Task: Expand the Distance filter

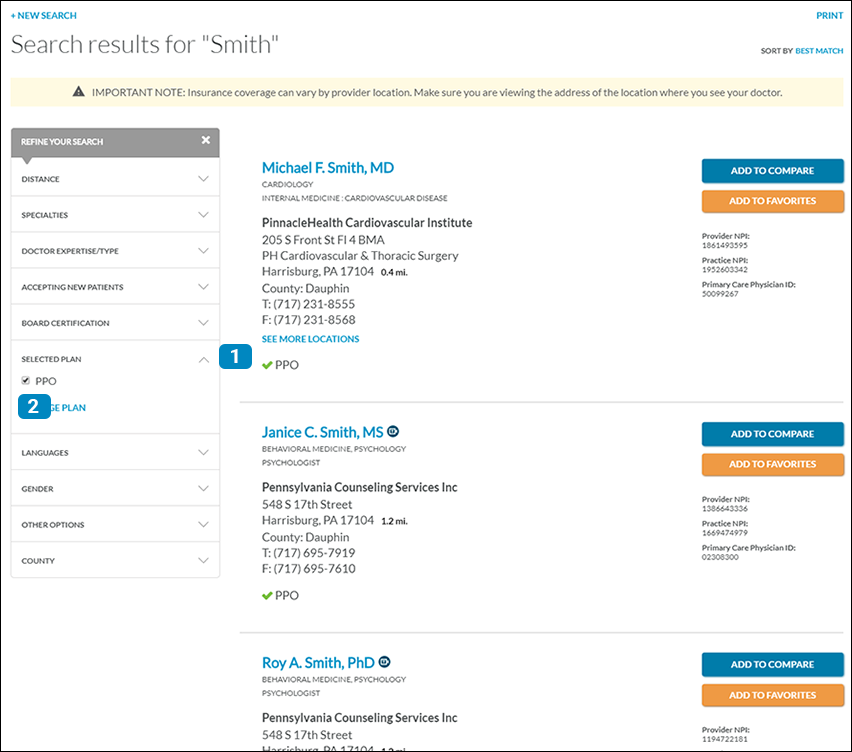Action: click(115, 179)
